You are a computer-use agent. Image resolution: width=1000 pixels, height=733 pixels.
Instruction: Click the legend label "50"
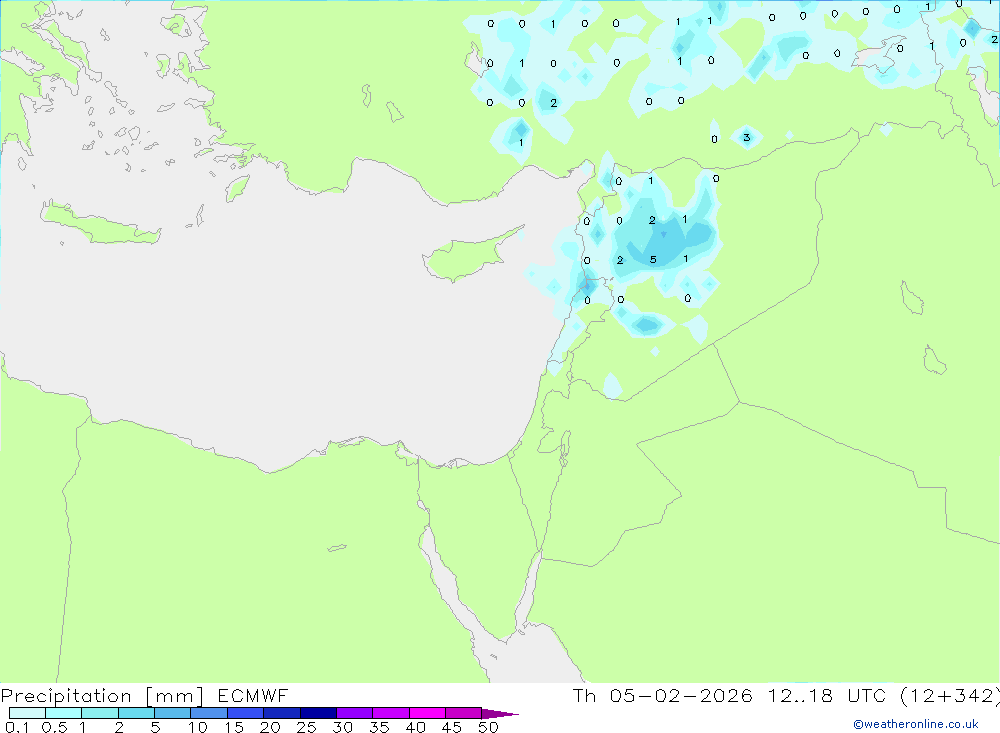click(x=488, y=727)
